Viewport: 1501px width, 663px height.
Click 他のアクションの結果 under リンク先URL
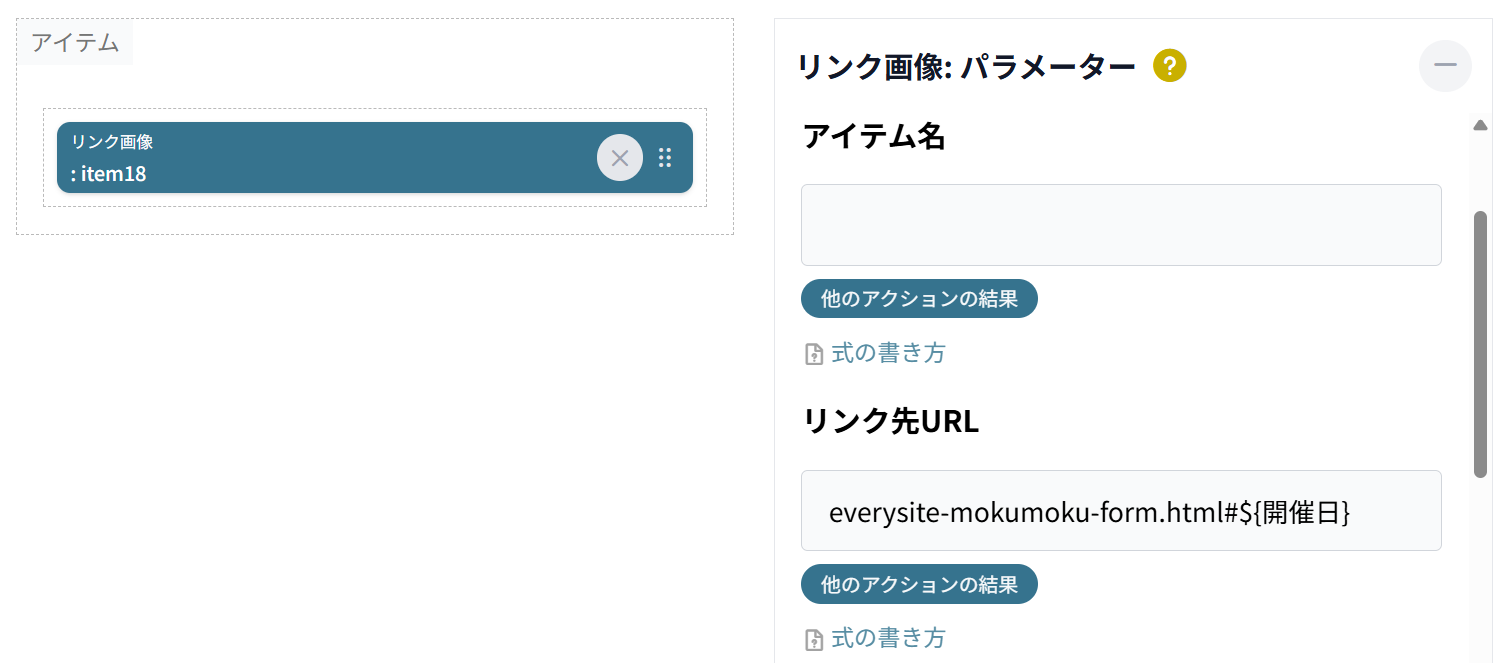click(x=919, y=584)
